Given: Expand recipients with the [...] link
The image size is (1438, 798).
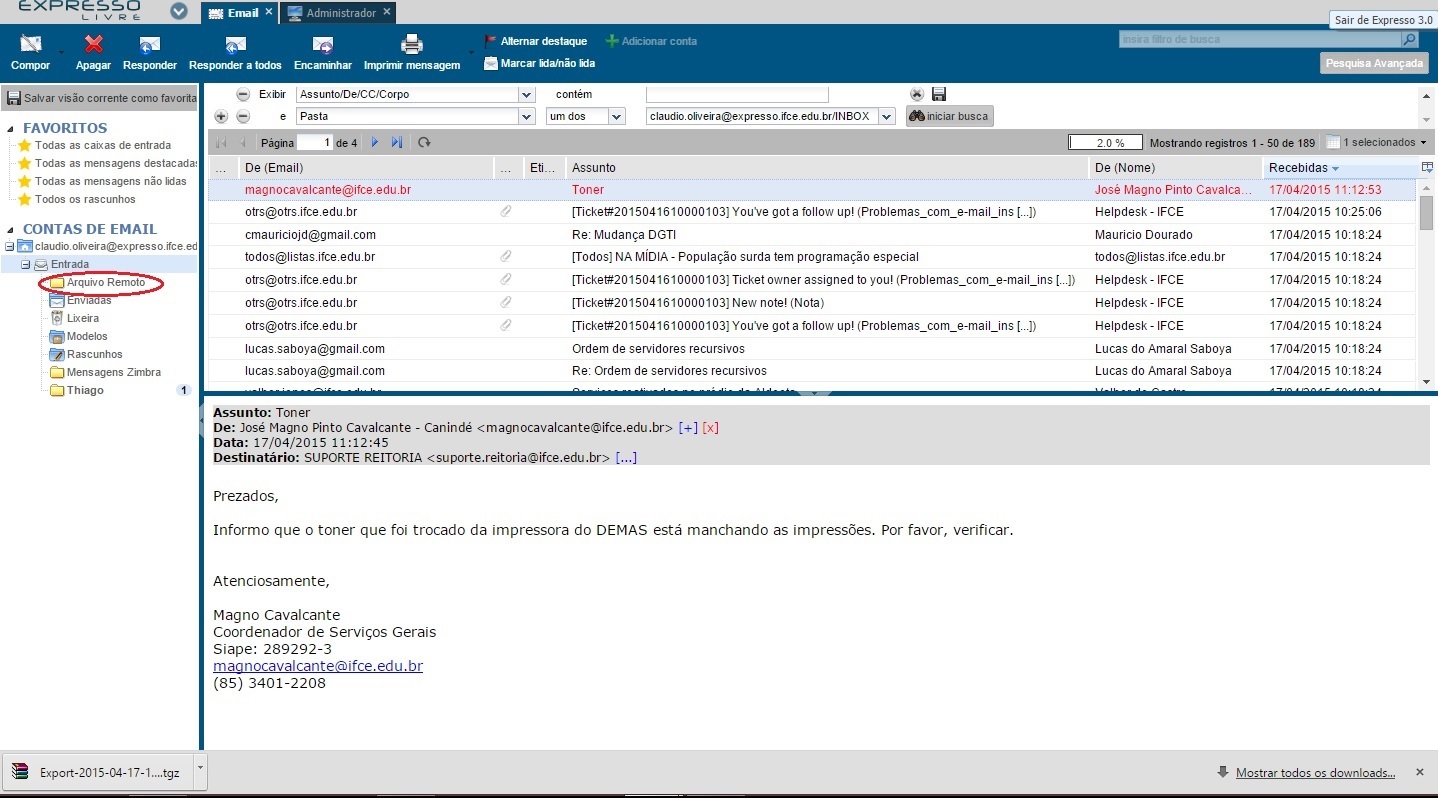Looking at the screenshot, I should click(626, 458).
